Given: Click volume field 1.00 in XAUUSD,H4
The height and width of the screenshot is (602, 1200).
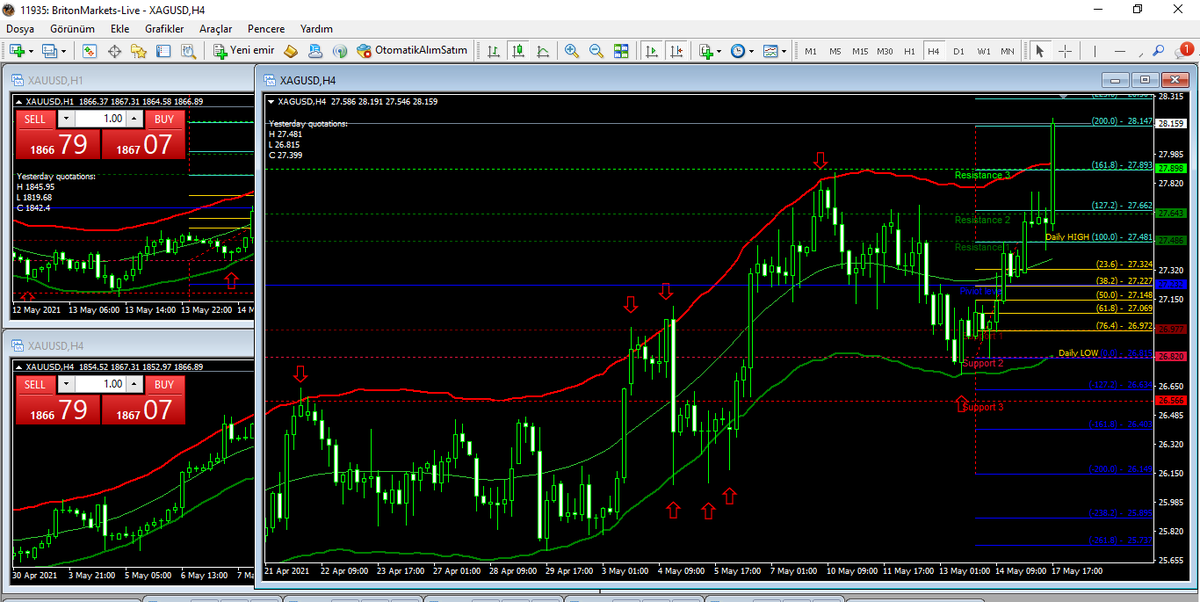Looking at the screenshot, I should (x=100, y=385).
